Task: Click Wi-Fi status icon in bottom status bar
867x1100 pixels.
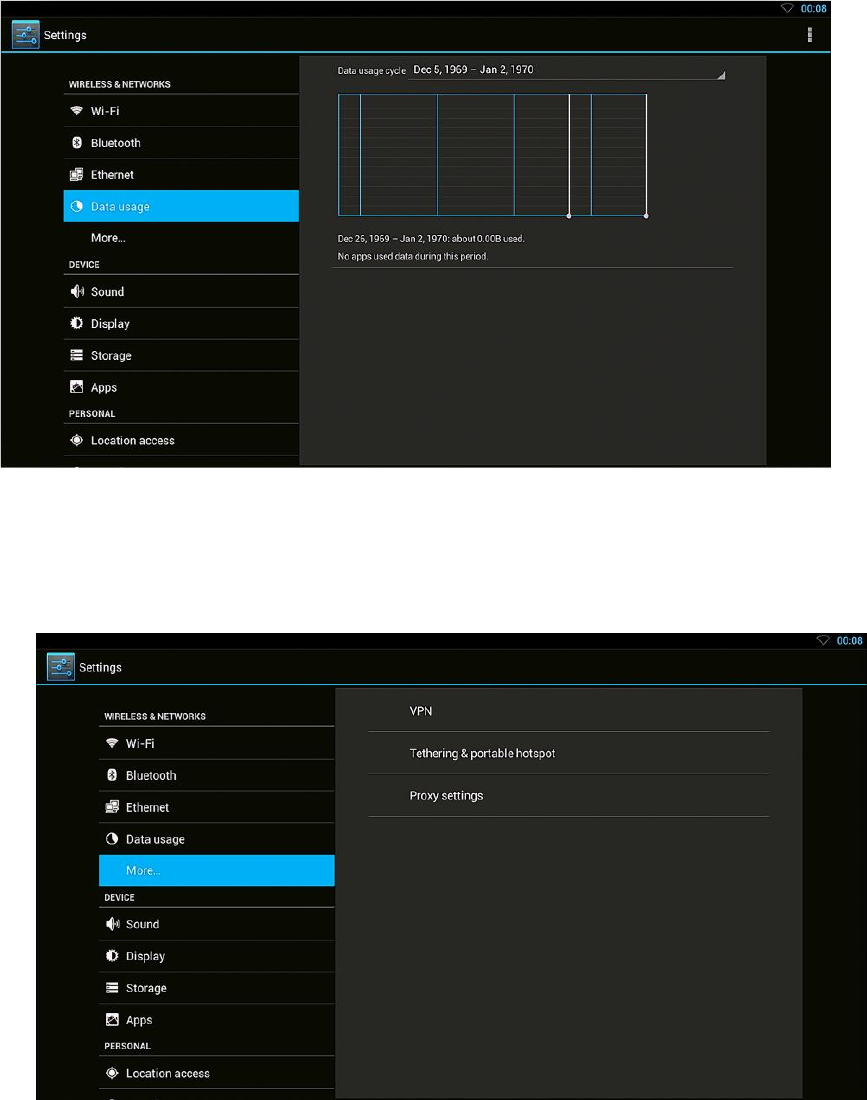Action: click(x=823, y=640)
